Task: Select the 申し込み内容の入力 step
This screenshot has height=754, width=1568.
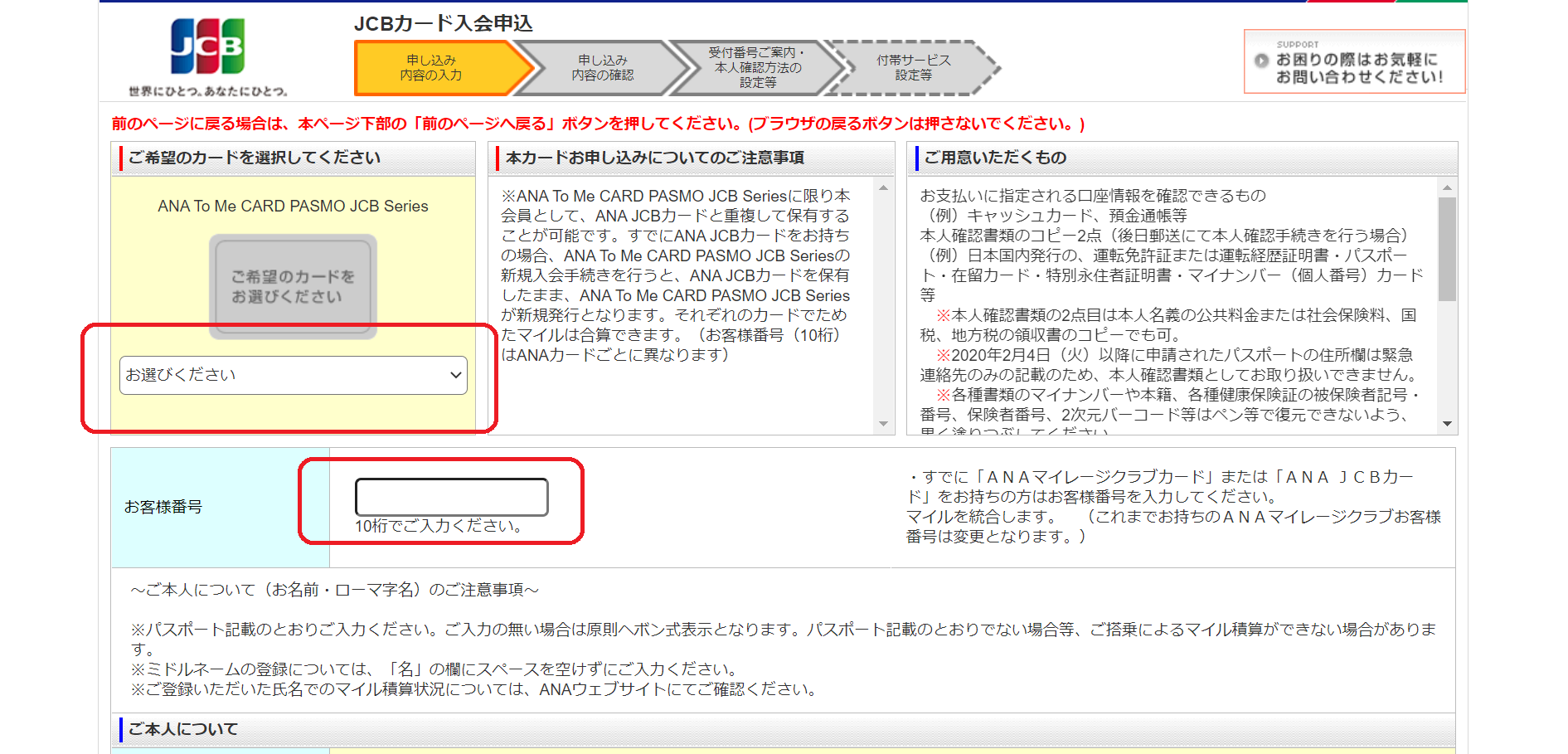Action: (442, 68)
